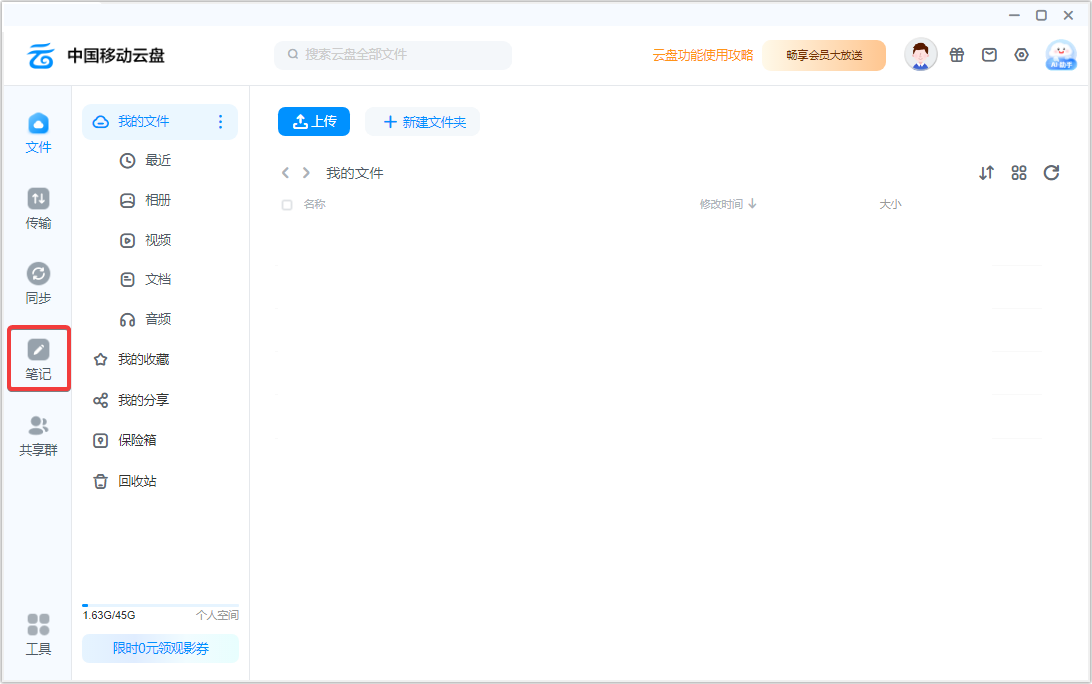Click the 上传 upload button
The width and height of the screenshot is (1092, 684).
[313, 121]
